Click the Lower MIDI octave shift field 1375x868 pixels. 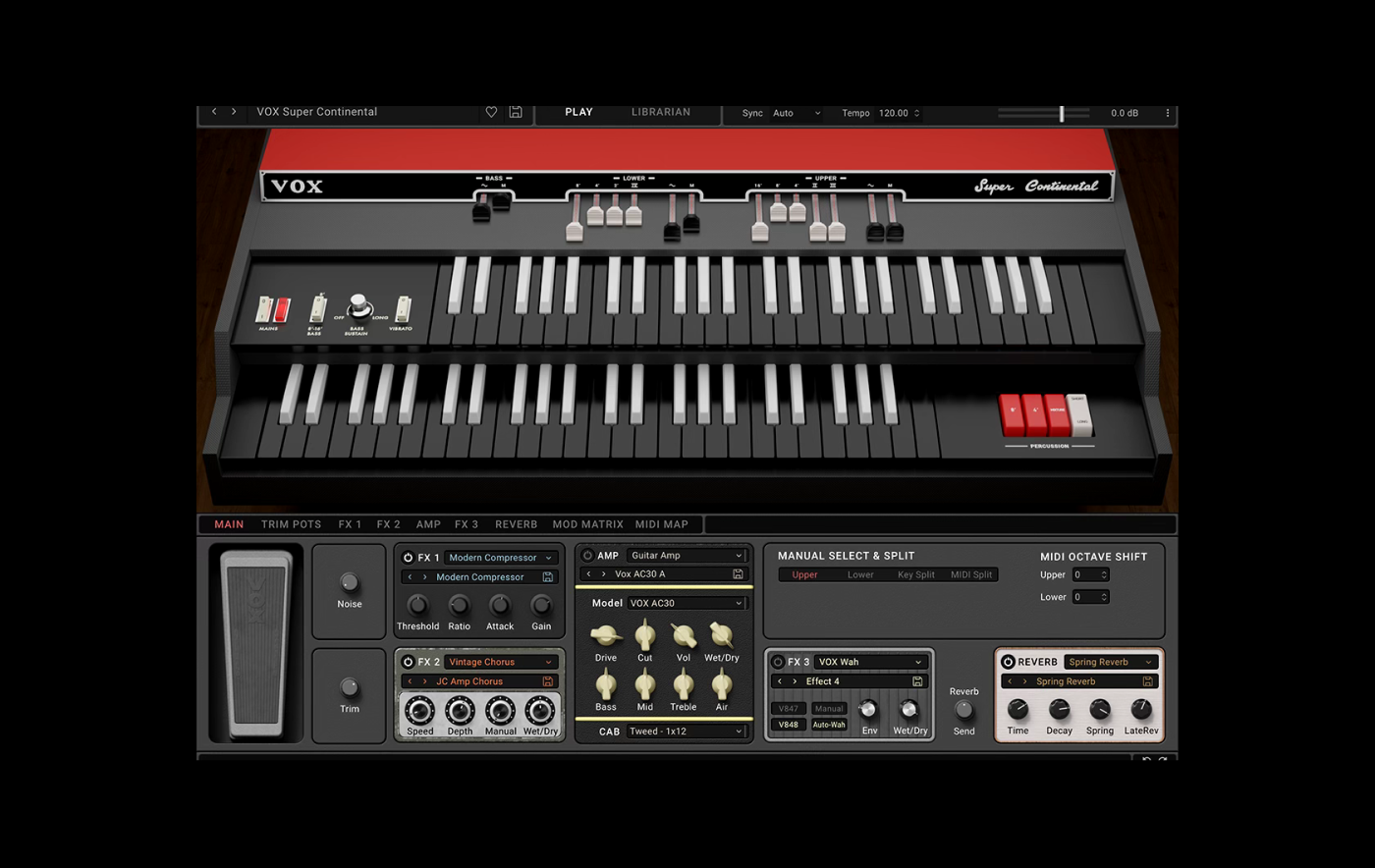[1090, 596]
